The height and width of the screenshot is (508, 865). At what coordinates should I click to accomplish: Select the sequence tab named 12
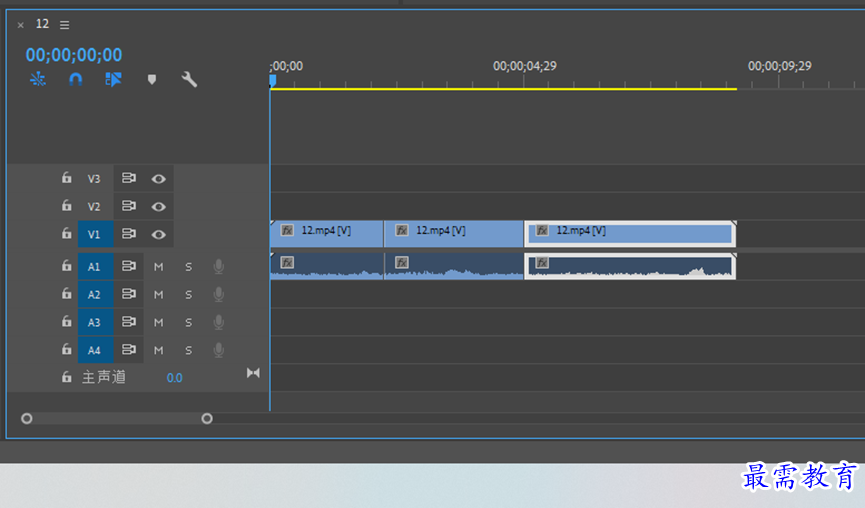coord(42,24)
